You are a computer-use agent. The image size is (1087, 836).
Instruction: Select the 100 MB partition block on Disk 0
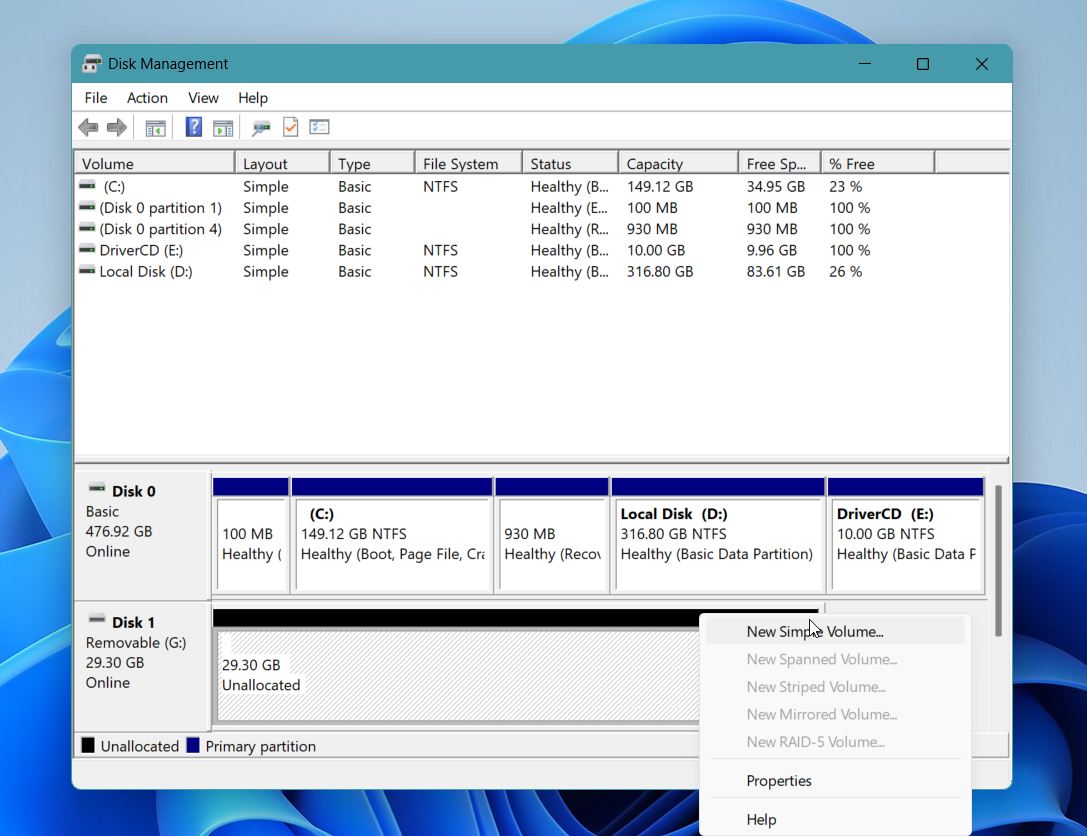pyautogui.click(x=251, y=535)
